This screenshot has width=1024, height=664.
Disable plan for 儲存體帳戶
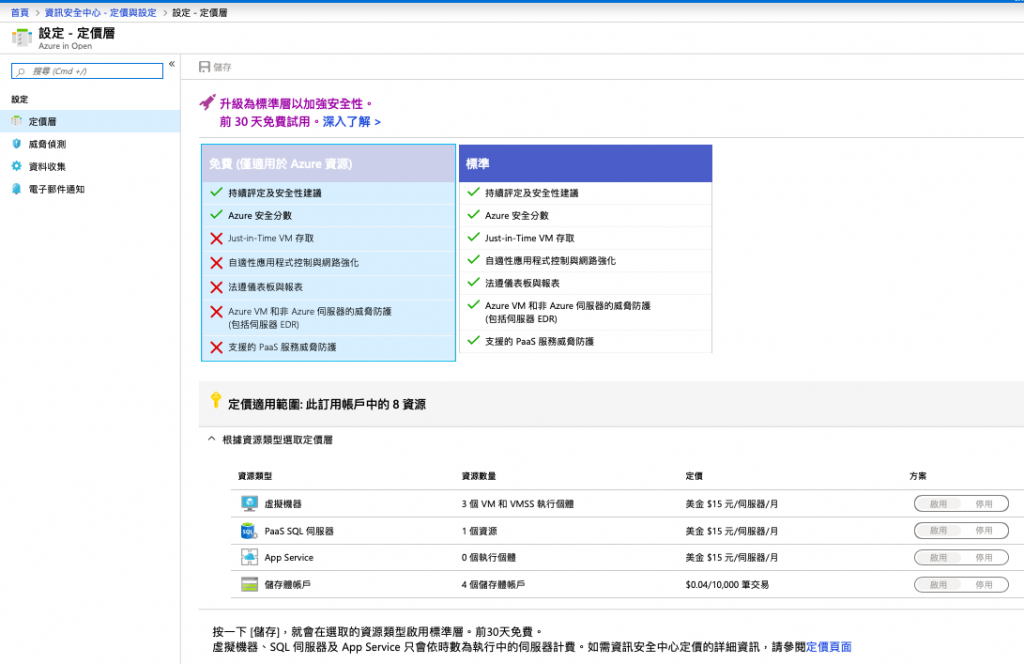[x=984, y=585]
